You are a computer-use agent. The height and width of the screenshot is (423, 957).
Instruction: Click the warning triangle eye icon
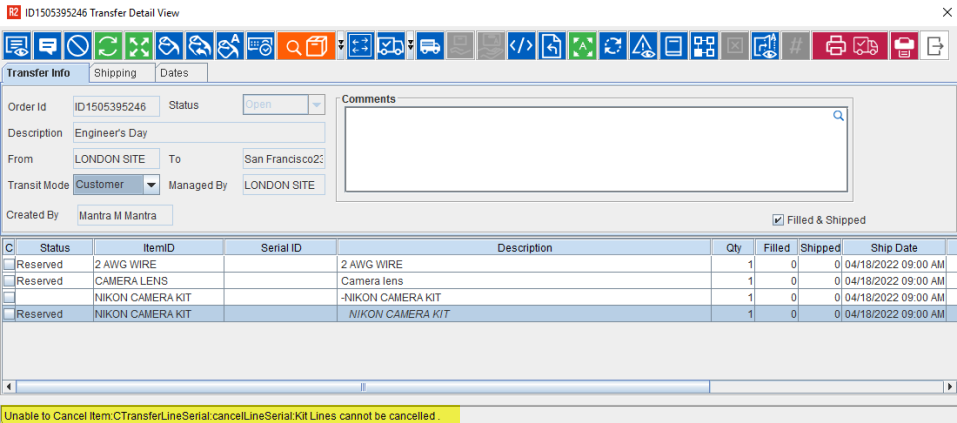click(643, 45)
